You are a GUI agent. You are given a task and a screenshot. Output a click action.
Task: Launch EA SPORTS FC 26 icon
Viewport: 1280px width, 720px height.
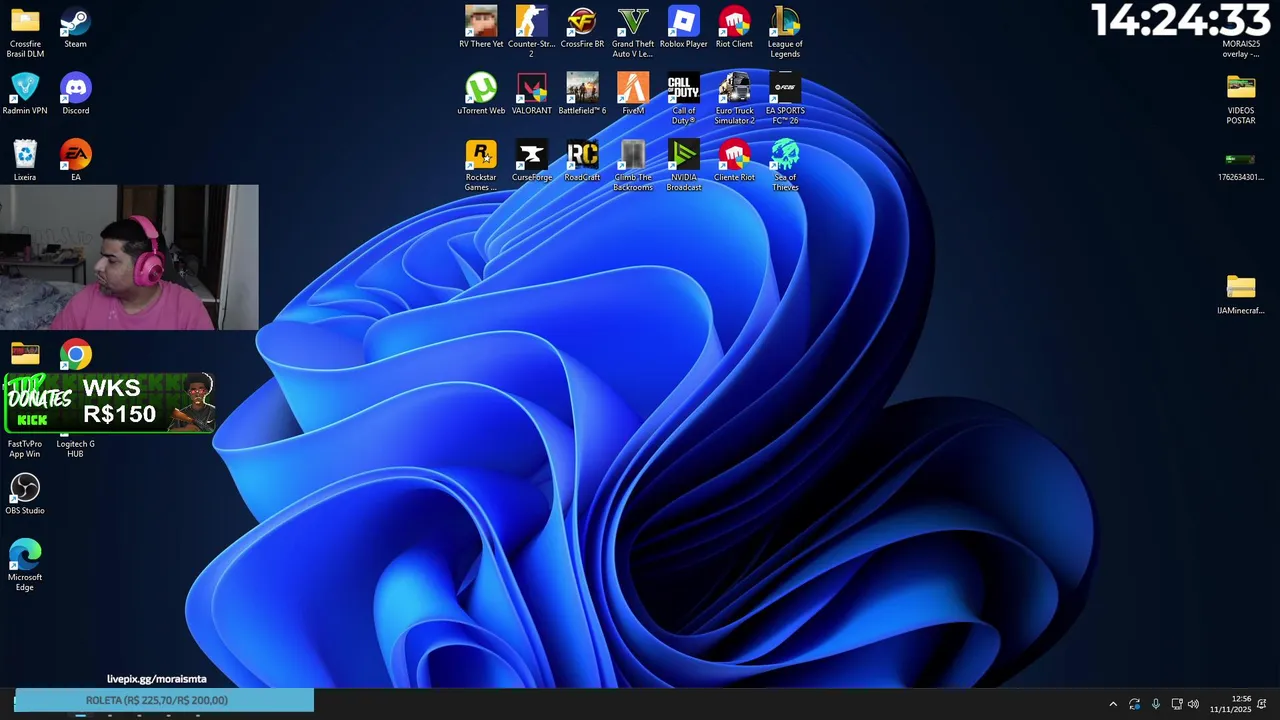(785, 99)
